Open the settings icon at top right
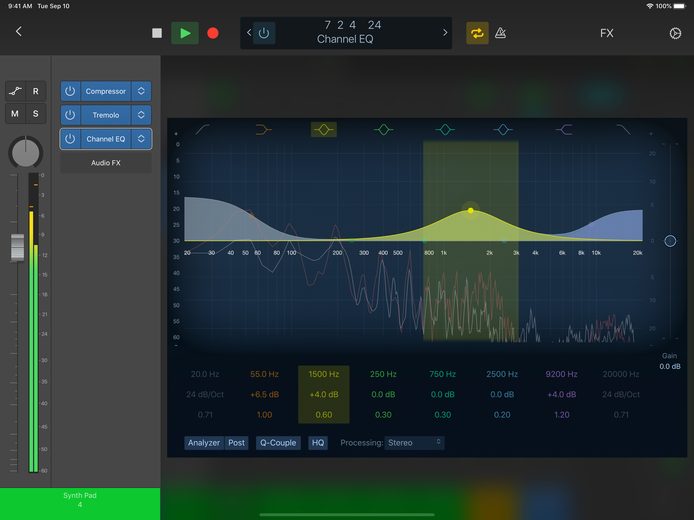The image size is (694, 520). 675,33
